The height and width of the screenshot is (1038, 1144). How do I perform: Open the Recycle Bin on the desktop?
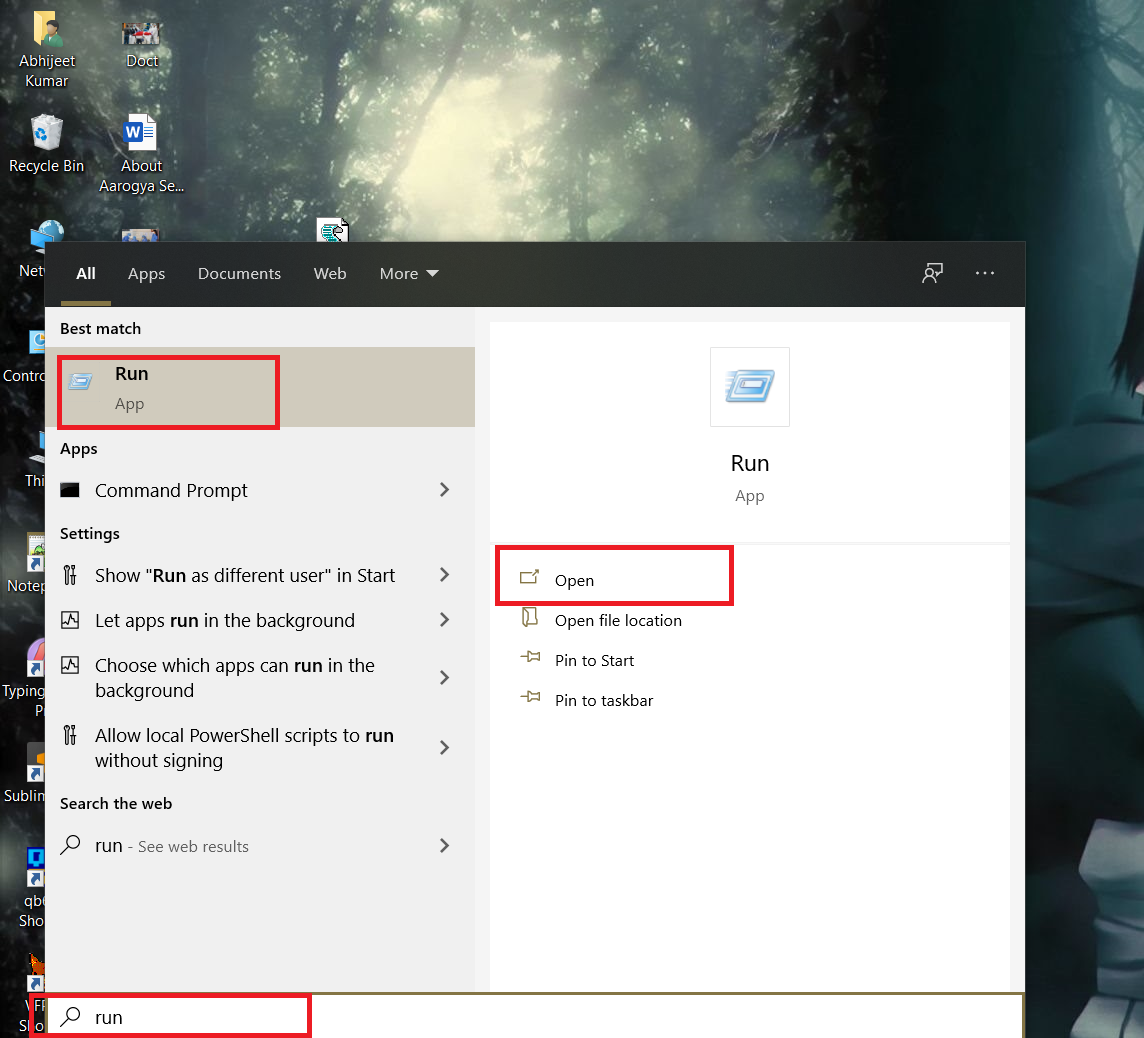point(46,140)
